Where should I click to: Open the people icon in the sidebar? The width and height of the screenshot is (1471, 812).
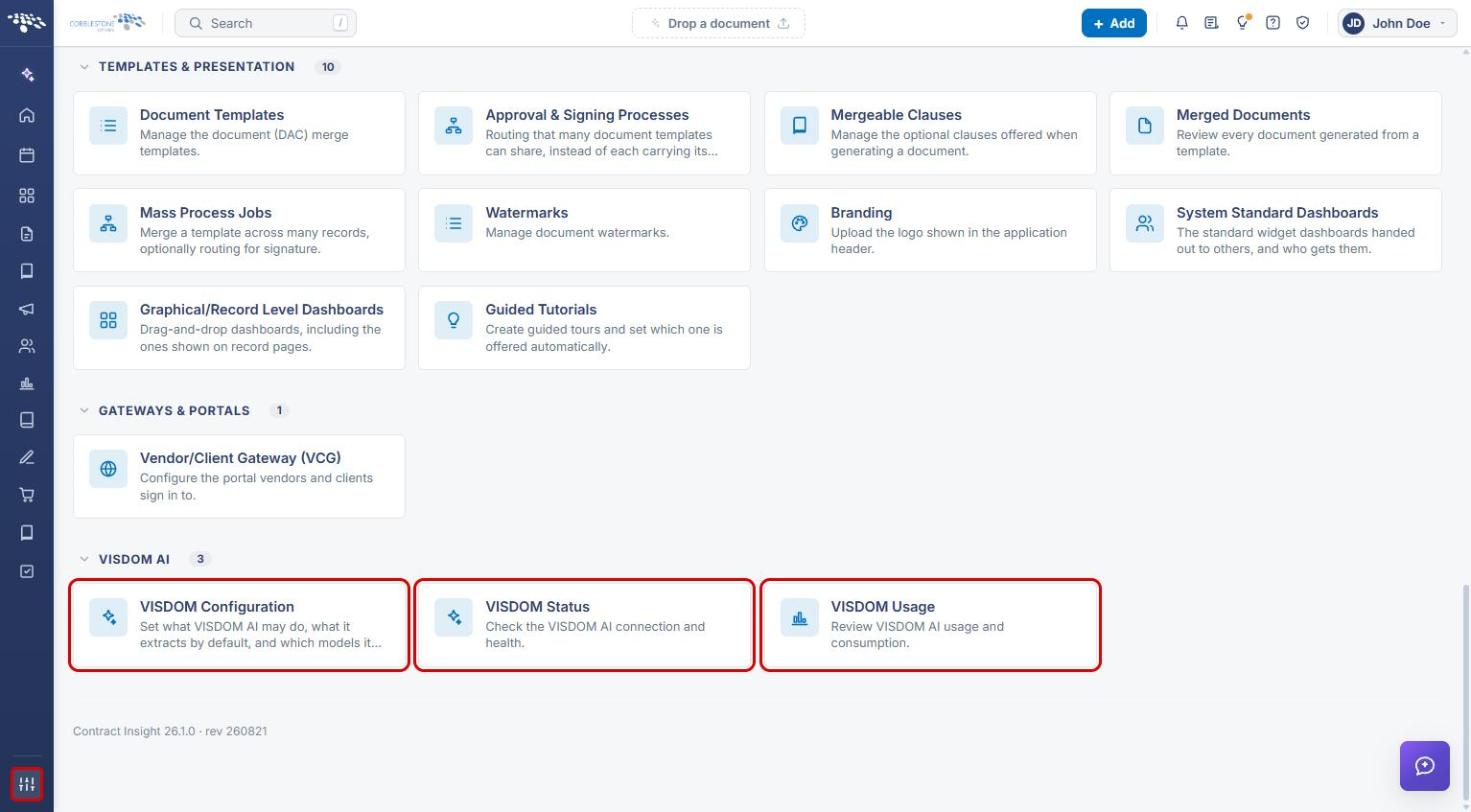click(27, 347)
